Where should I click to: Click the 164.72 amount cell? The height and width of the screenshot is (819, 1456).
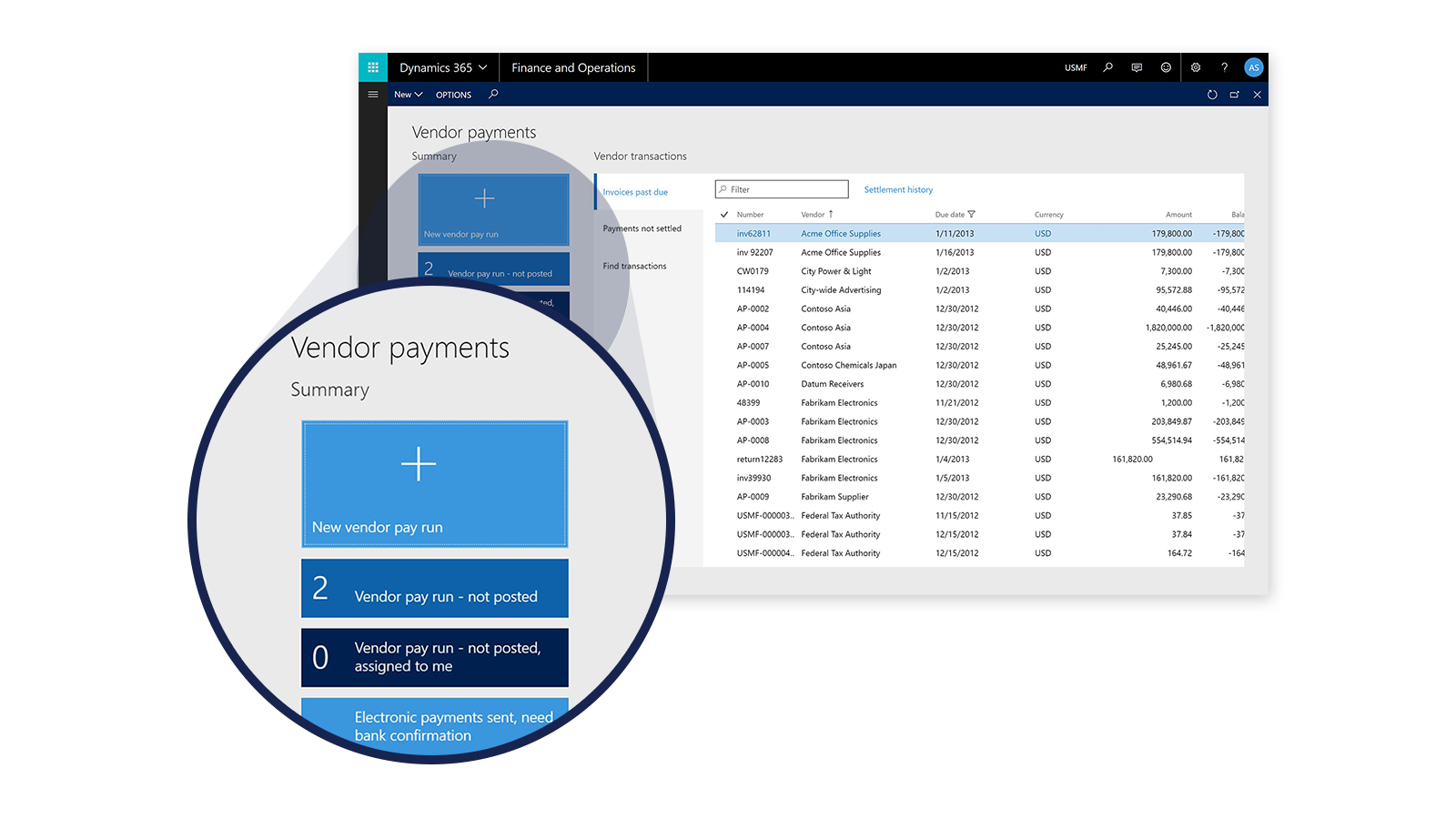[x=1179, y=553]
